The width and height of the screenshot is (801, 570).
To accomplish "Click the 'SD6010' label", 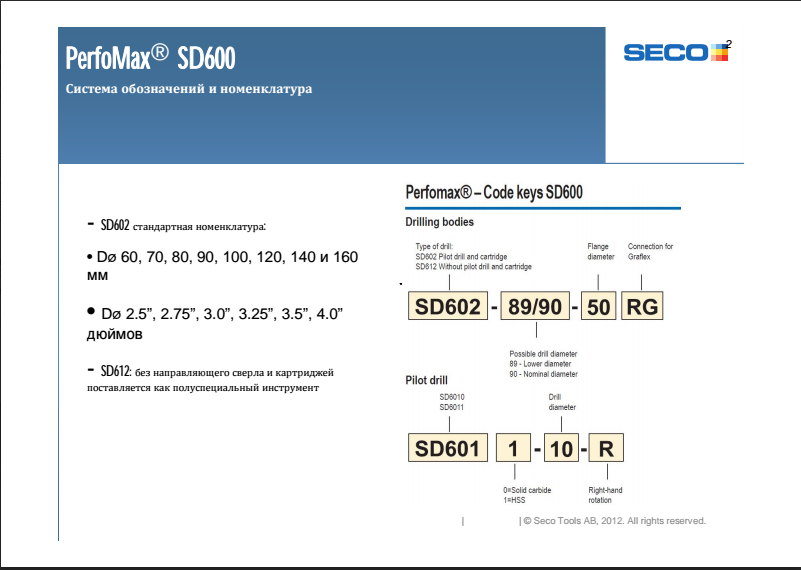I will click(x=452, y=397).
